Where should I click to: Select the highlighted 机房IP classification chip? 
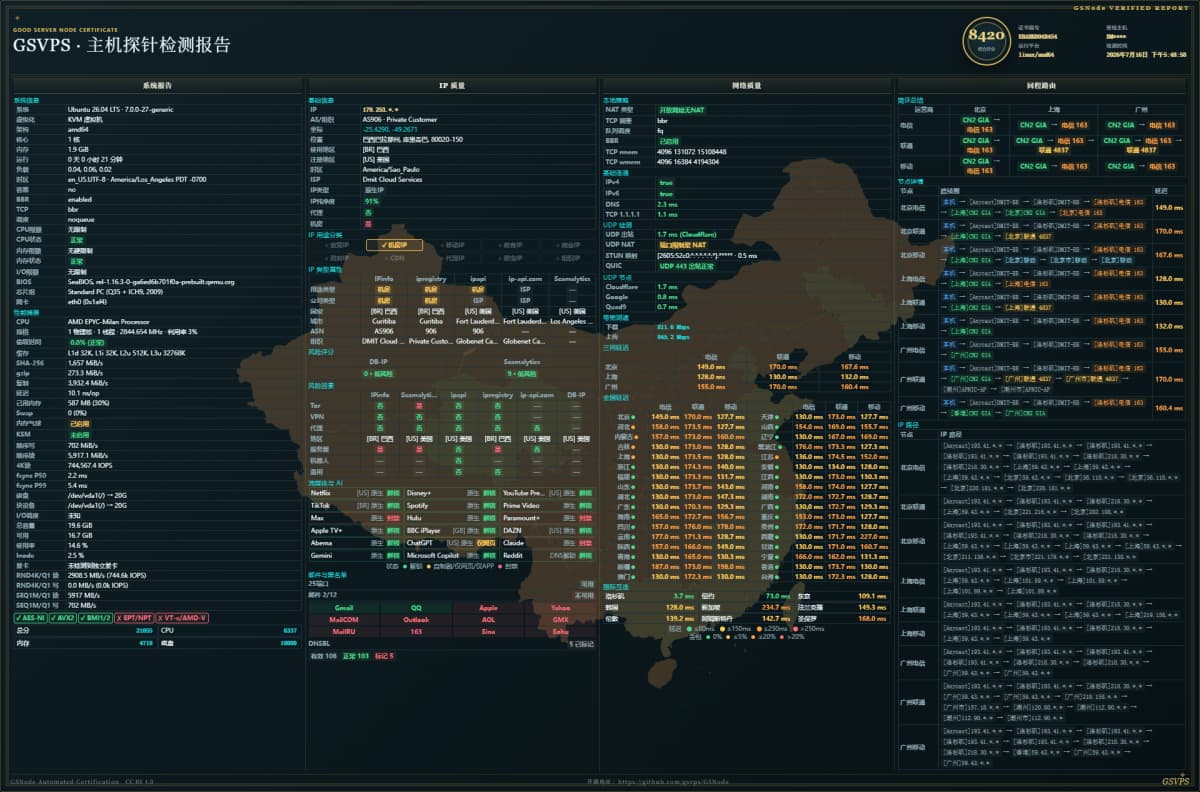(x=394, y=245)
